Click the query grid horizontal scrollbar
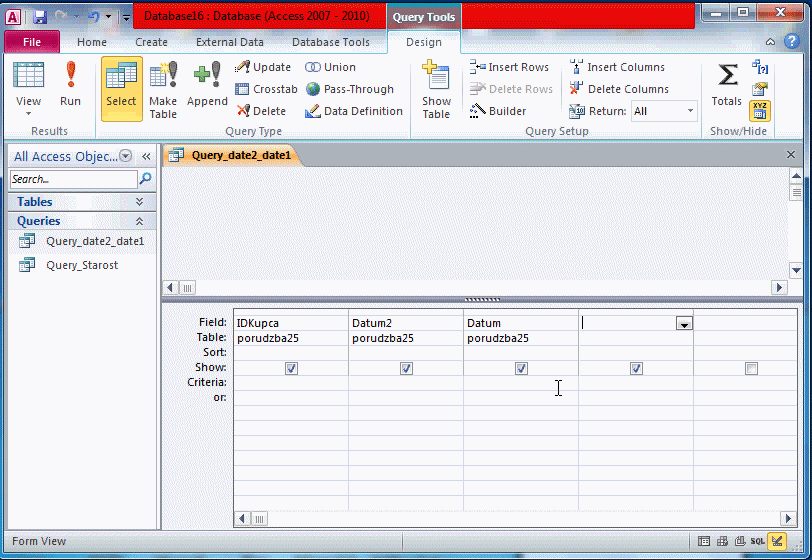The width and height of the screenshot is (812, 560). point(510,519)
